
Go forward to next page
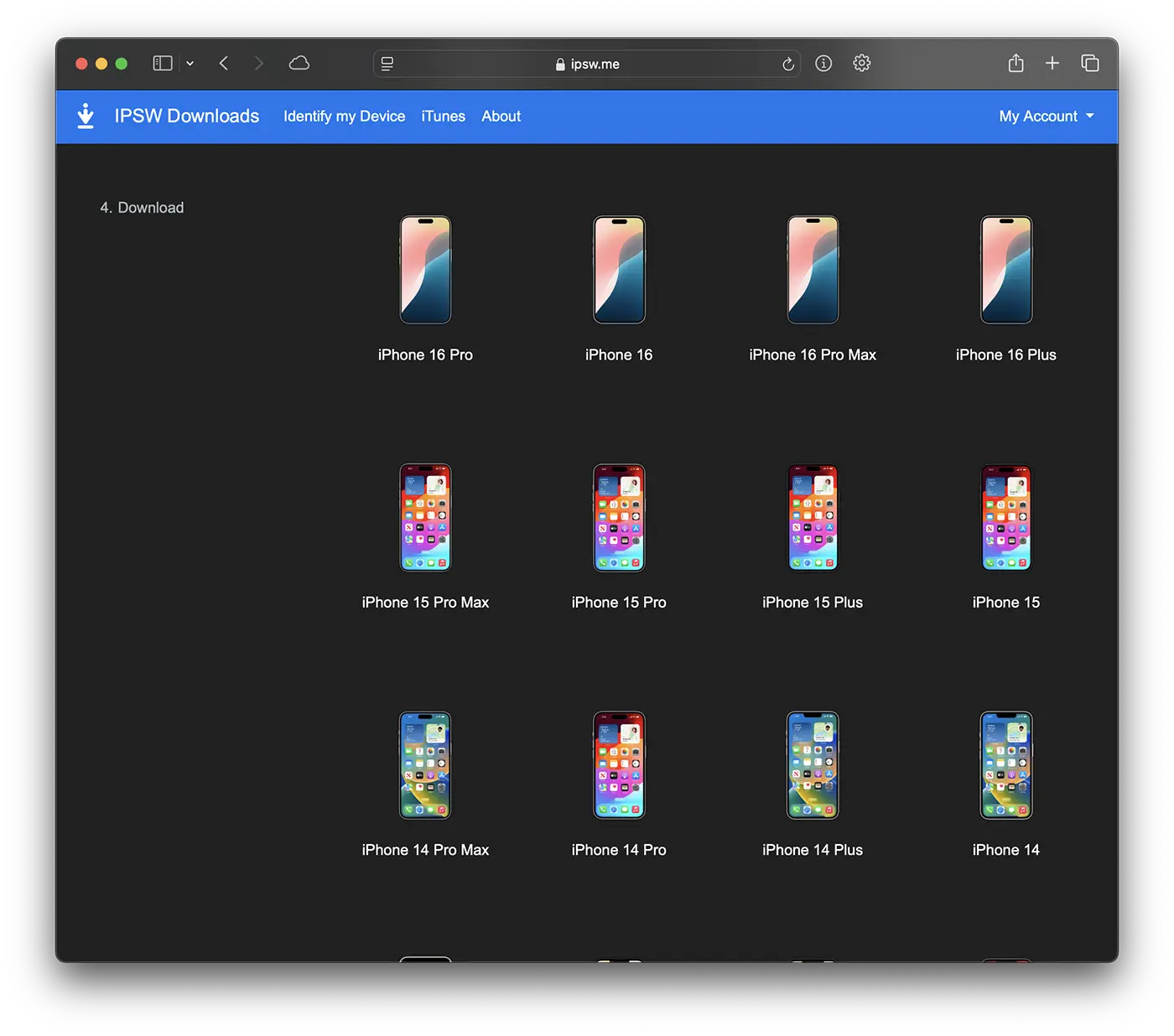(258, 64)
